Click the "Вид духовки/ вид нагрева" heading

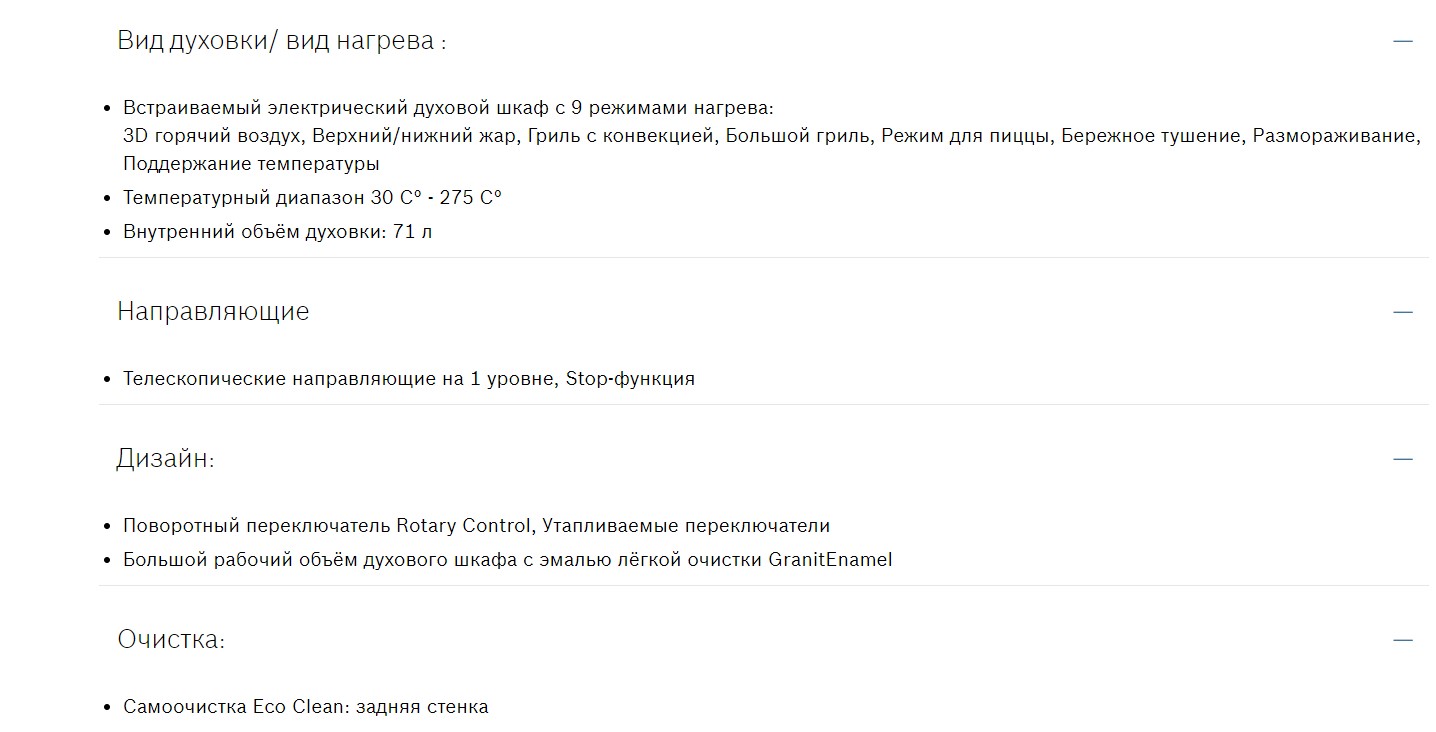(281, 41)
